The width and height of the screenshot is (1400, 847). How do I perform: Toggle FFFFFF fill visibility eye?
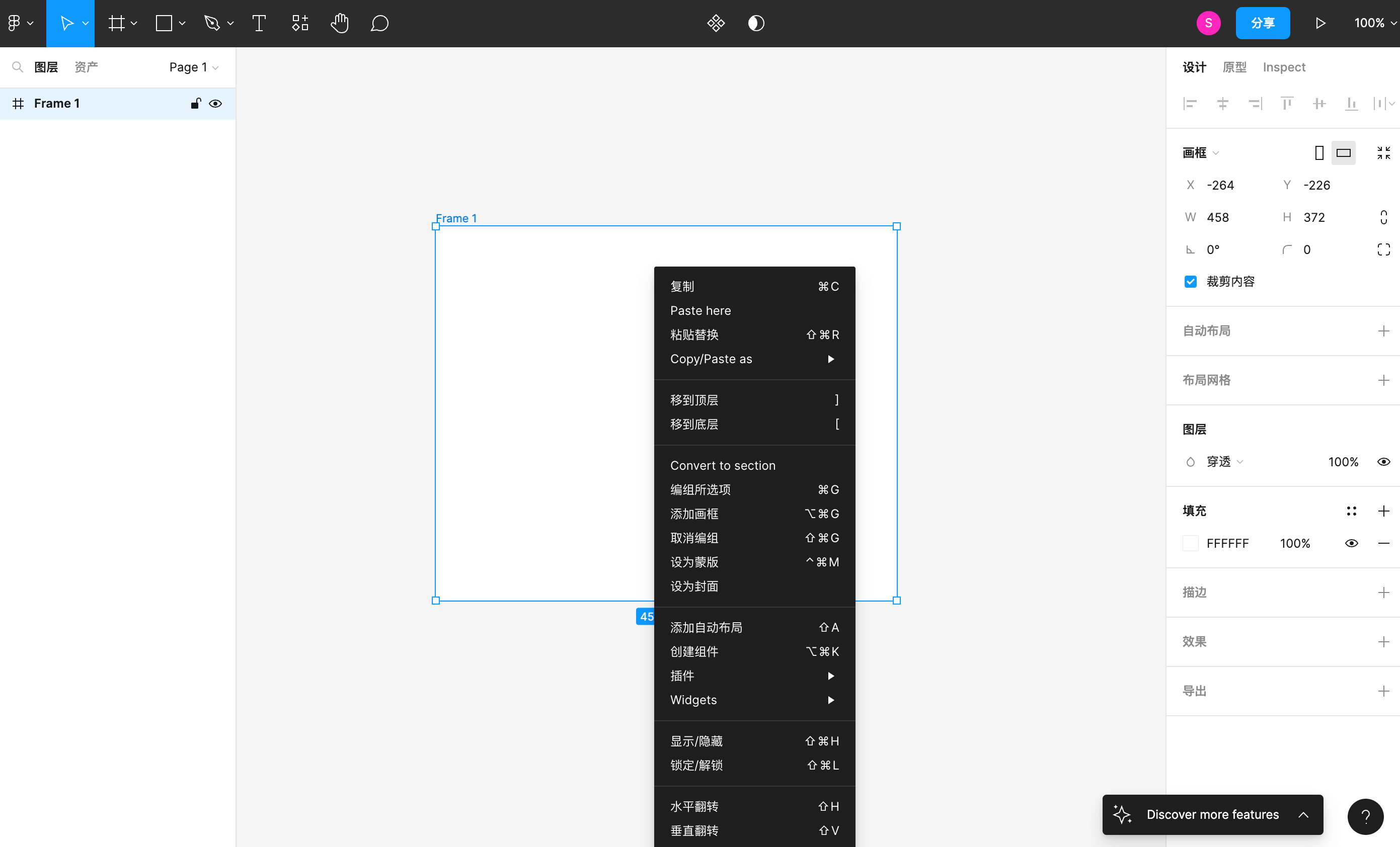[x=1351, y=543]
